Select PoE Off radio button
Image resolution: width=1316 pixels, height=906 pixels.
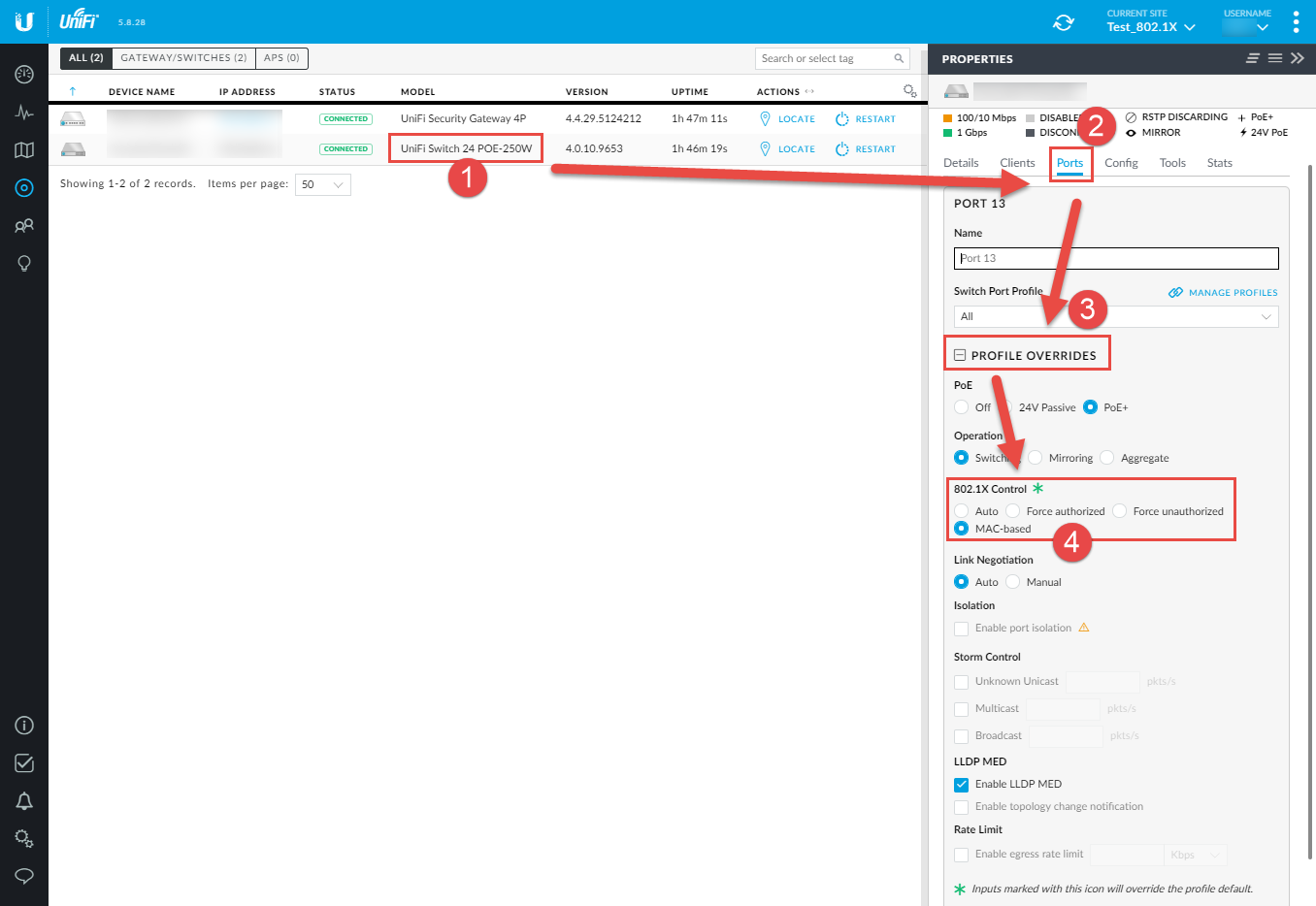click(x=962, y=407)
